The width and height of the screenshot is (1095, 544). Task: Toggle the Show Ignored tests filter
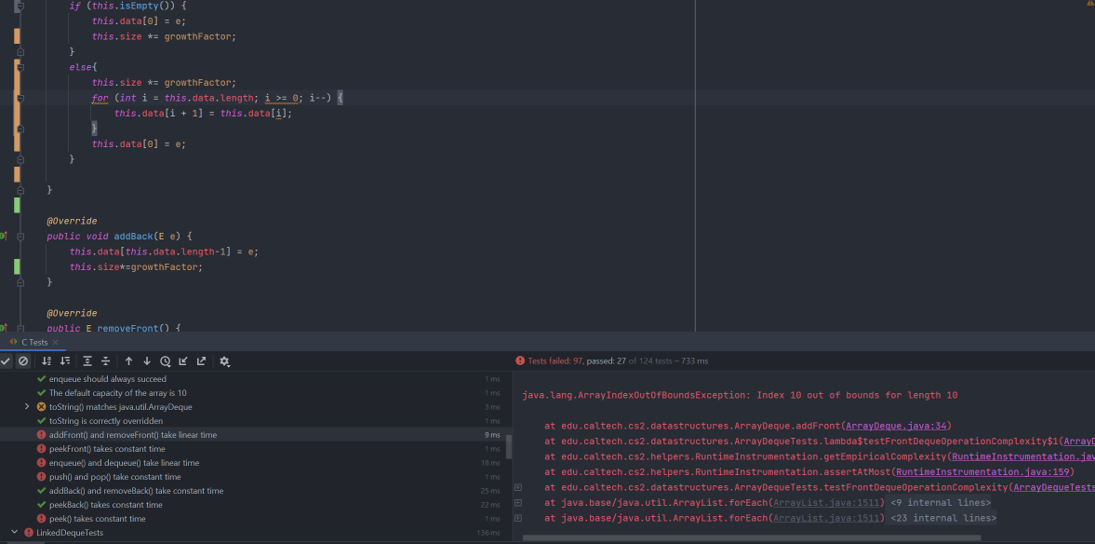pyautogui.click(x=24, y=361)
